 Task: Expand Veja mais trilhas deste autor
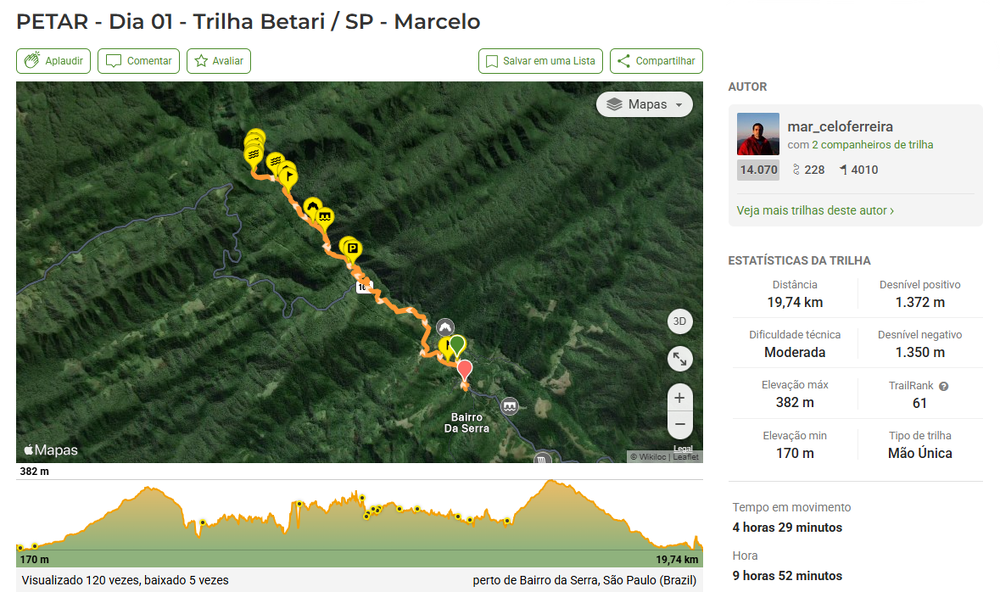[x=815, y=211]
